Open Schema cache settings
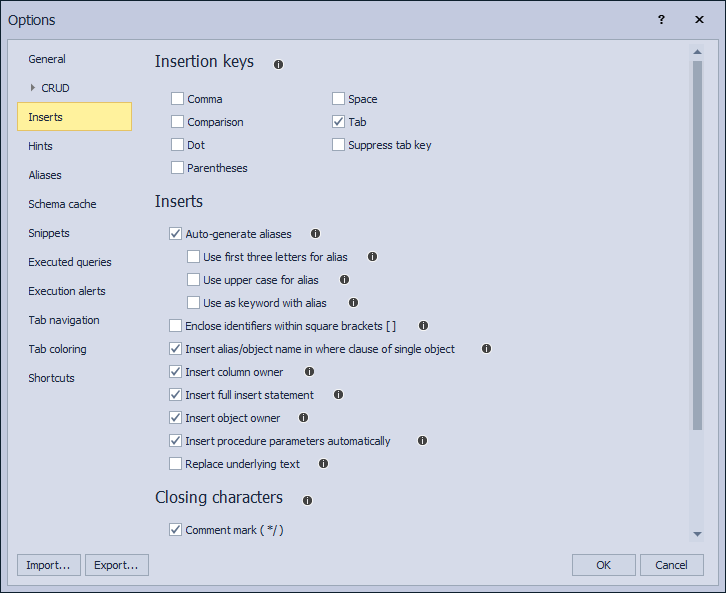 click(x=62, y=204)
